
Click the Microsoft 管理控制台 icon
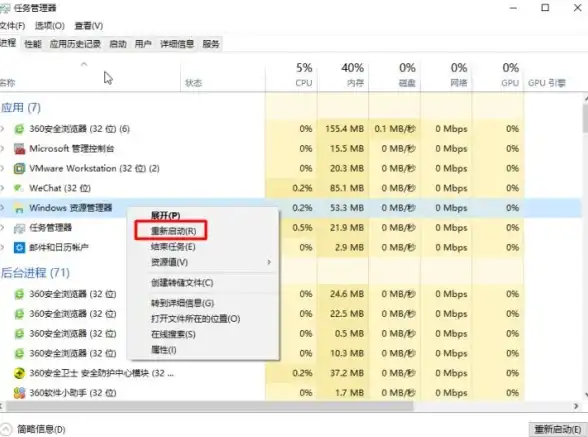[x=19, y=149]
